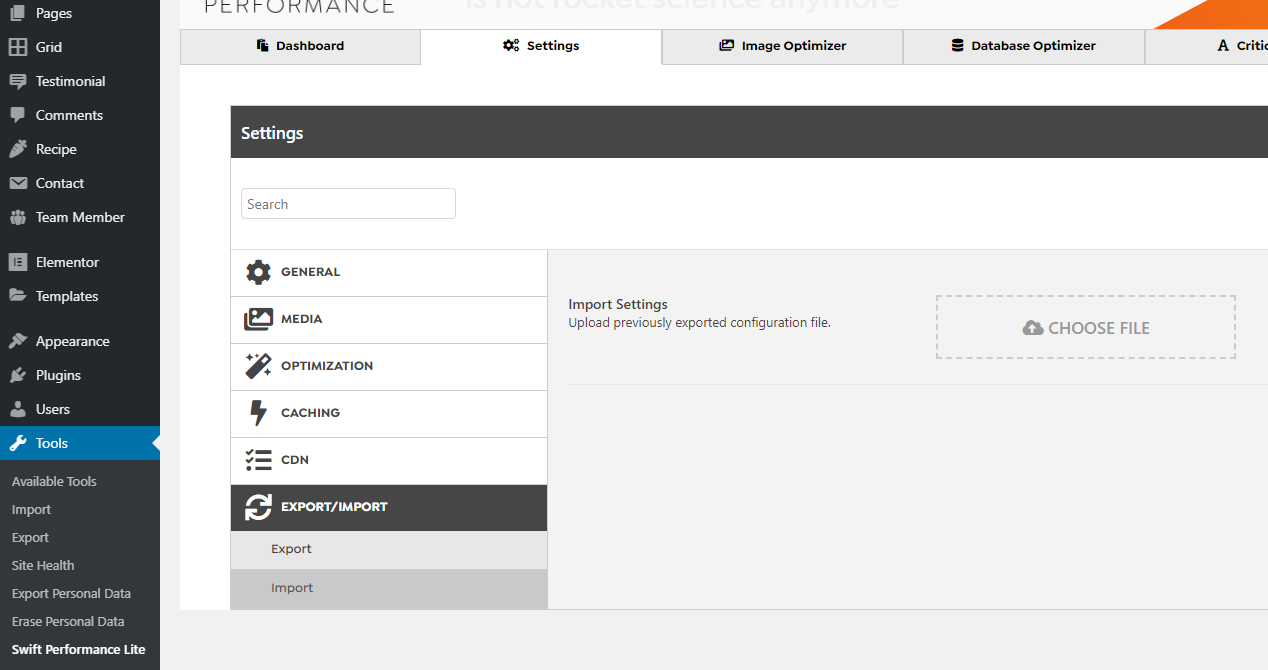Click the Contact envelope icon

[x=18, y=183]
